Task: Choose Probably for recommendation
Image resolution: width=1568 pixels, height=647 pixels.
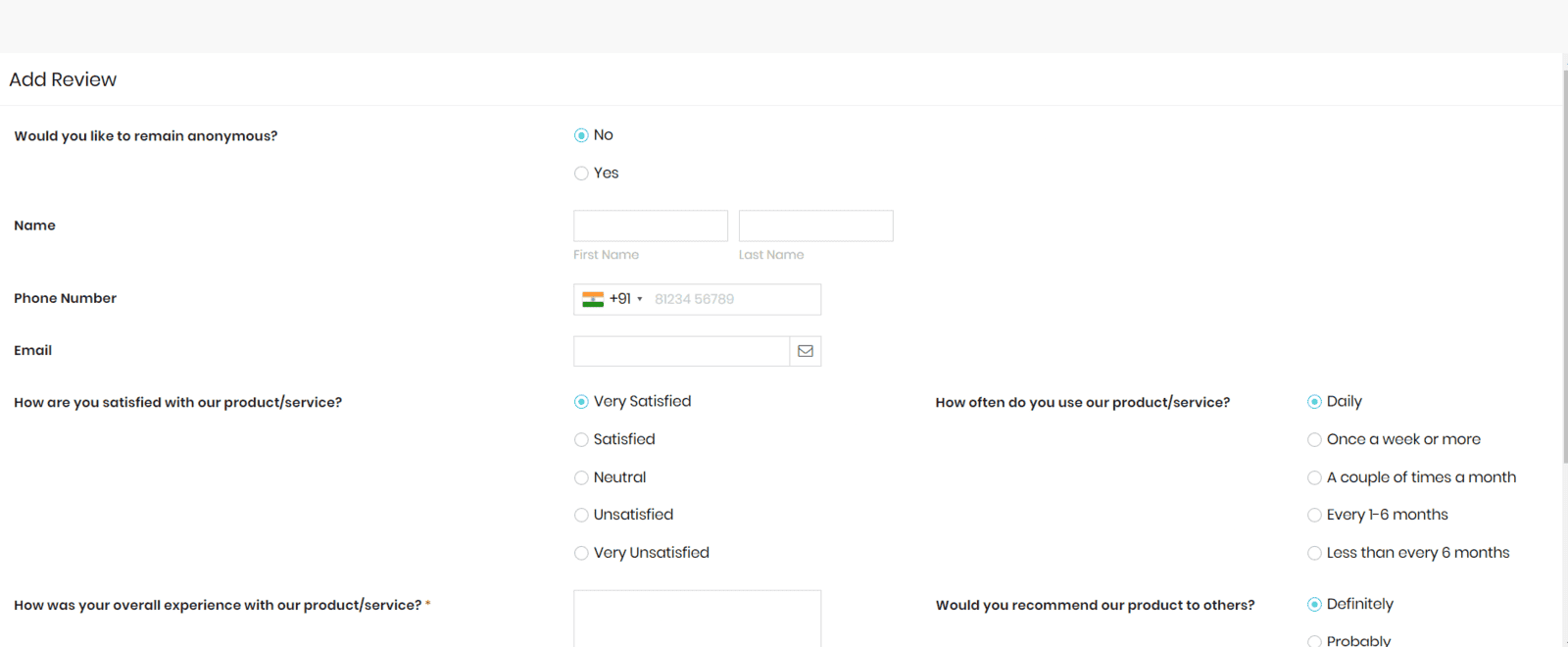Action: coord(1314,641)
